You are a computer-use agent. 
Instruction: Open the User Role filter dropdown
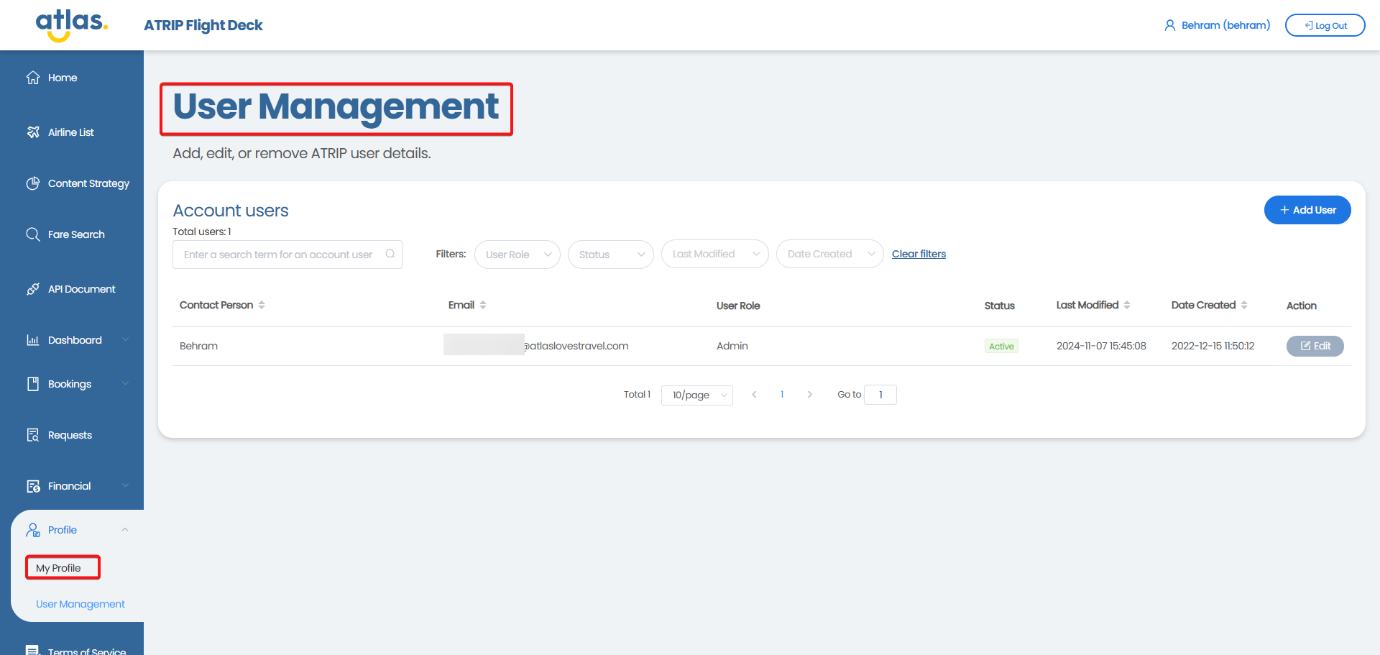517,254
